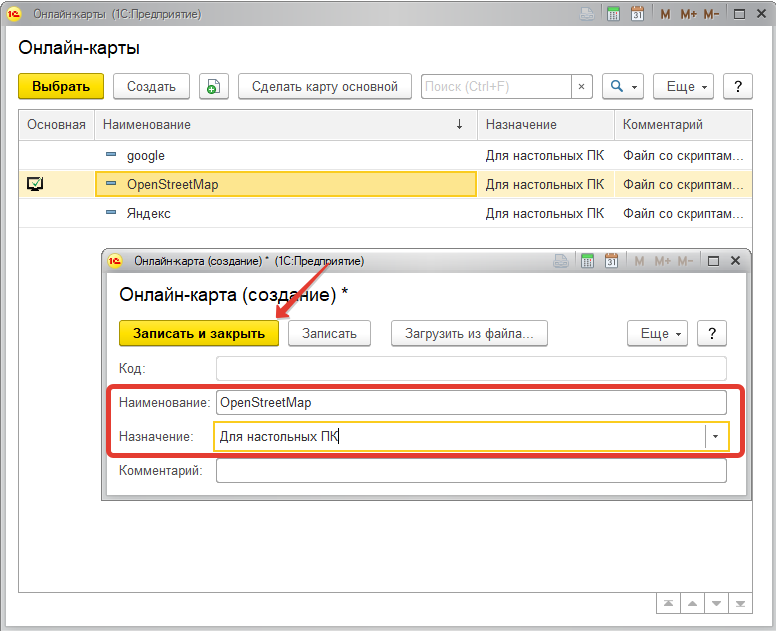This screenshot has height=631, width=776.
Task: Click Для настольных ПК cell in Яндекс row
Action: pos(545,213)
